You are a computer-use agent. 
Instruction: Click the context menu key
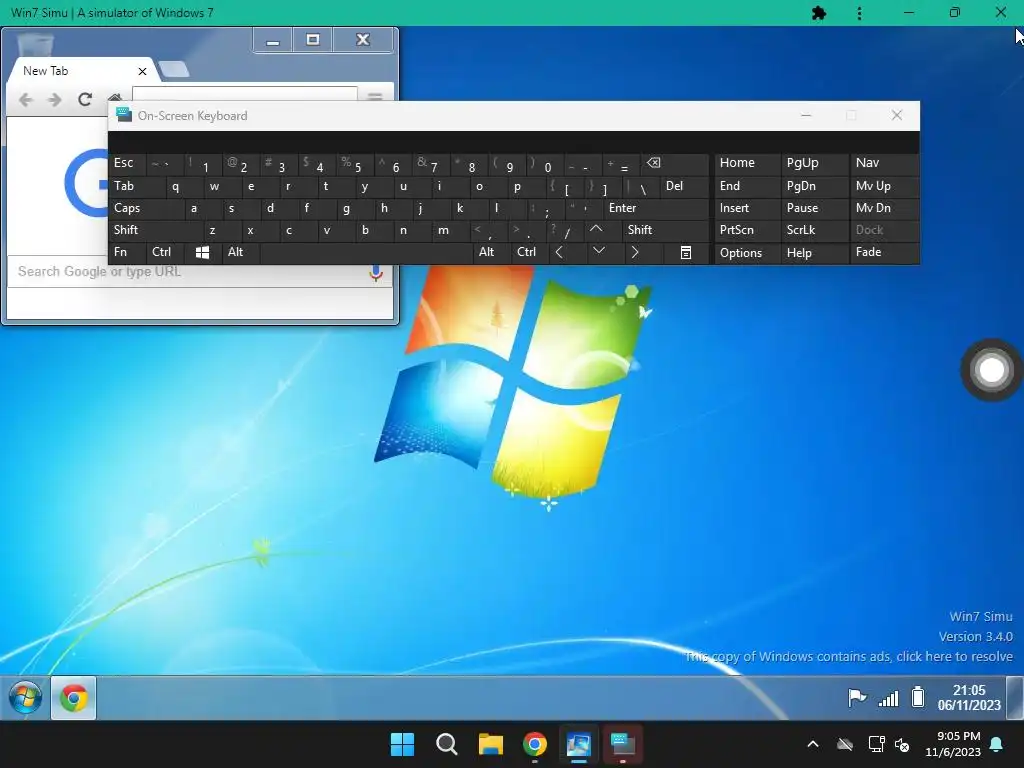(x=686, y=252)
